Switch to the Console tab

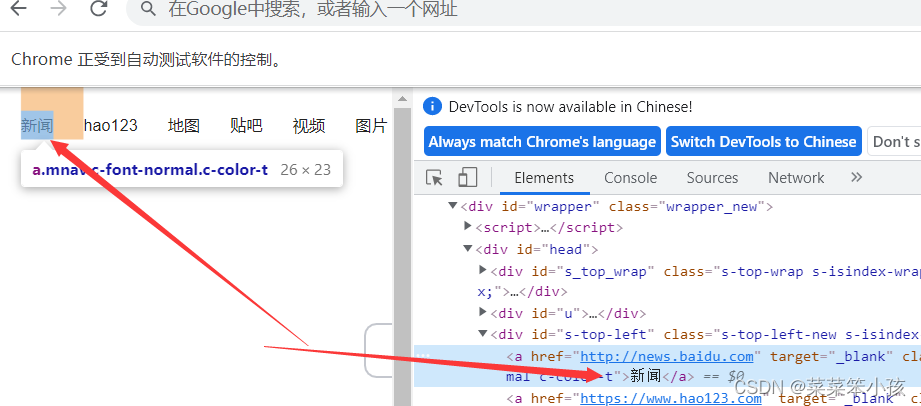pos(630,177)
